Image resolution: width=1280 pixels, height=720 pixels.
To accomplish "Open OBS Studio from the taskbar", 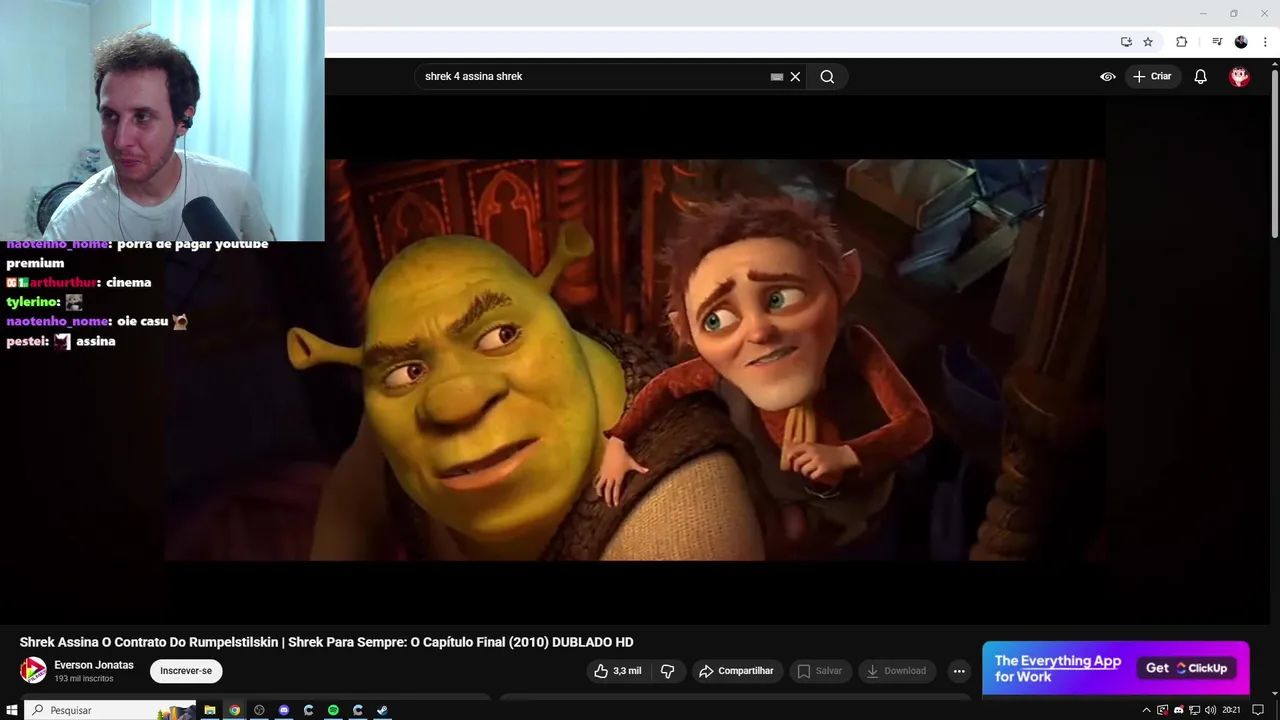I will (x=259, y=710).
